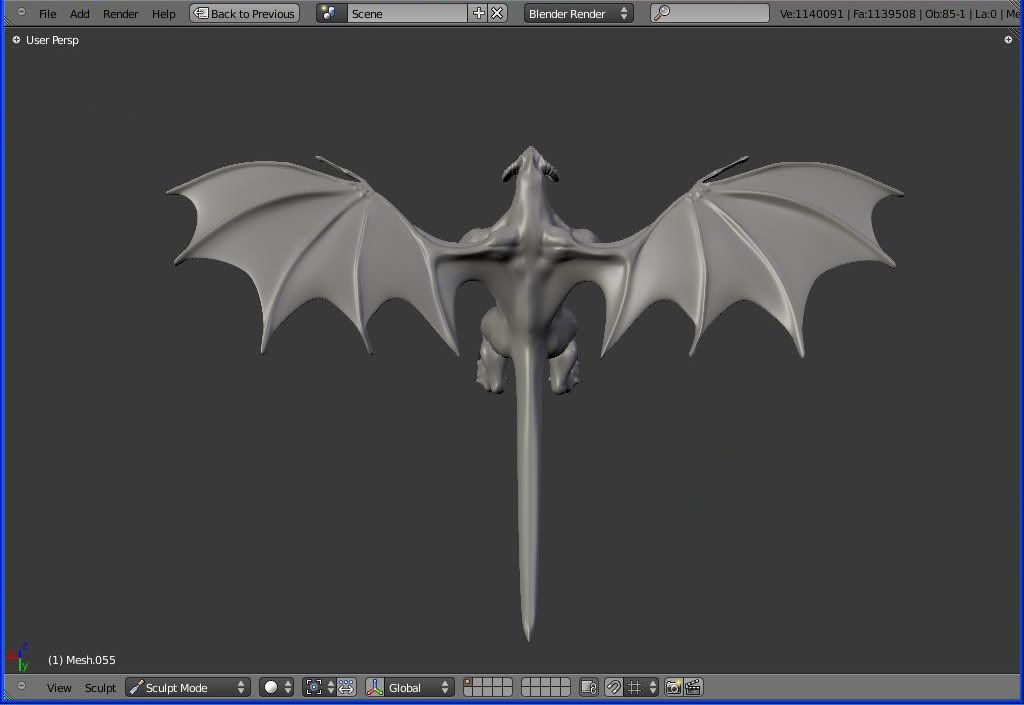Click the scene browse icon beside Scene
Viewport: 1024px width, 705px height.
tap(330, 13)
